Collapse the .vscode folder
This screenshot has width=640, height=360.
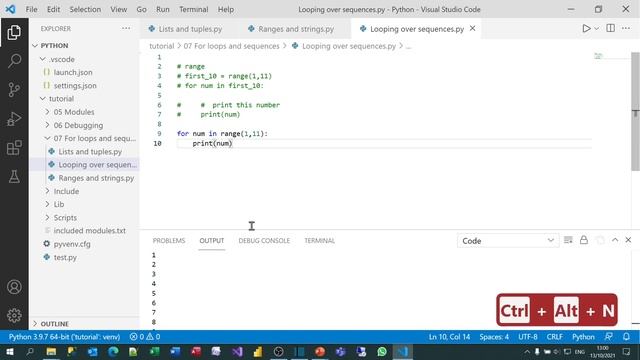pyautogui.click(x=85, y=59)
